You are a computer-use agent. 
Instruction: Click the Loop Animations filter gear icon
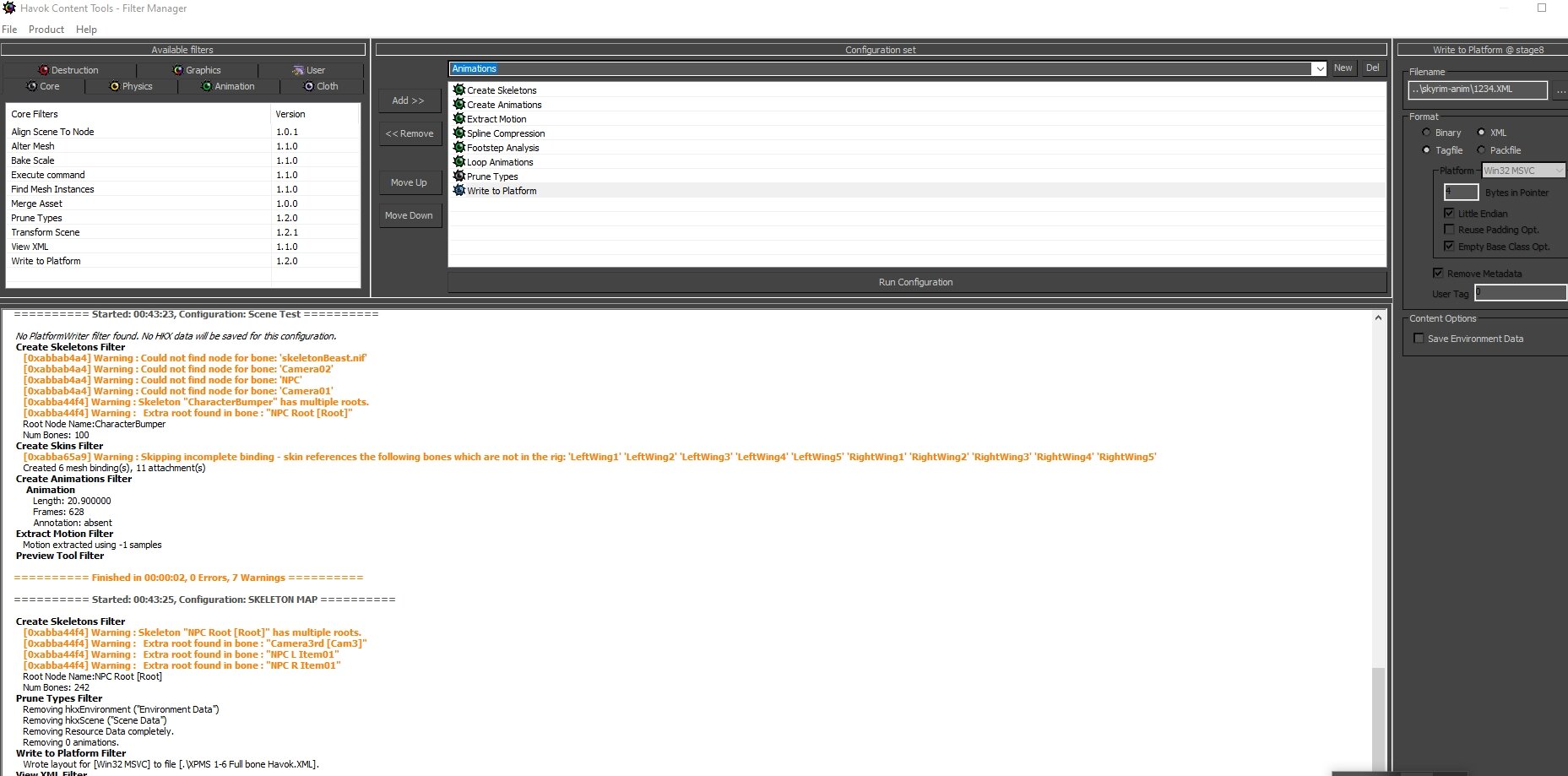[x=459, y=161]
